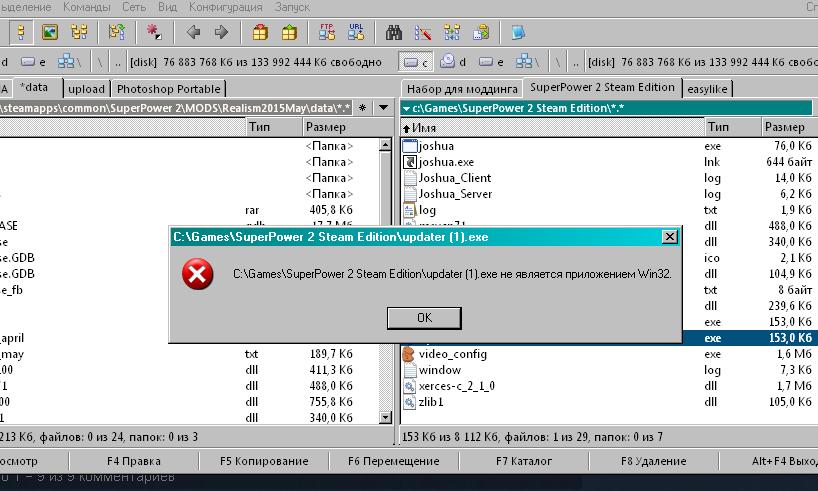Screen dimensions: 818x491
Task: Switch to Photoshop Portable tab
Action: click(169, 89)
